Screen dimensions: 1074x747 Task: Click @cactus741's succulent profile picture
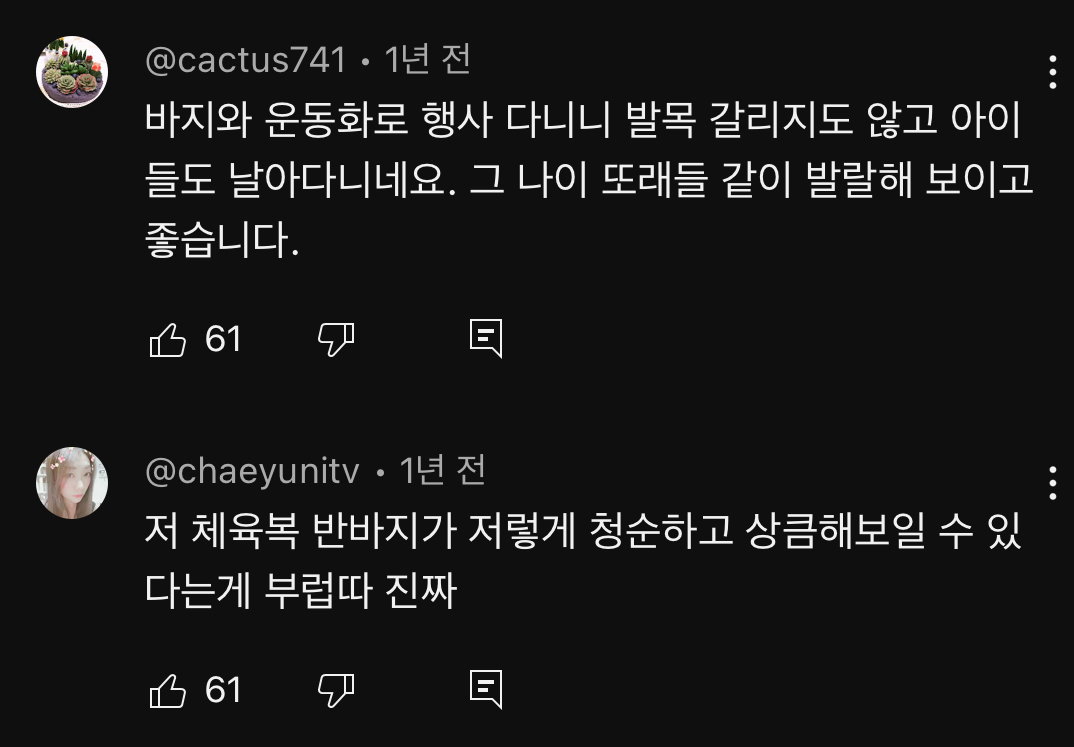(x=73, y=70)
